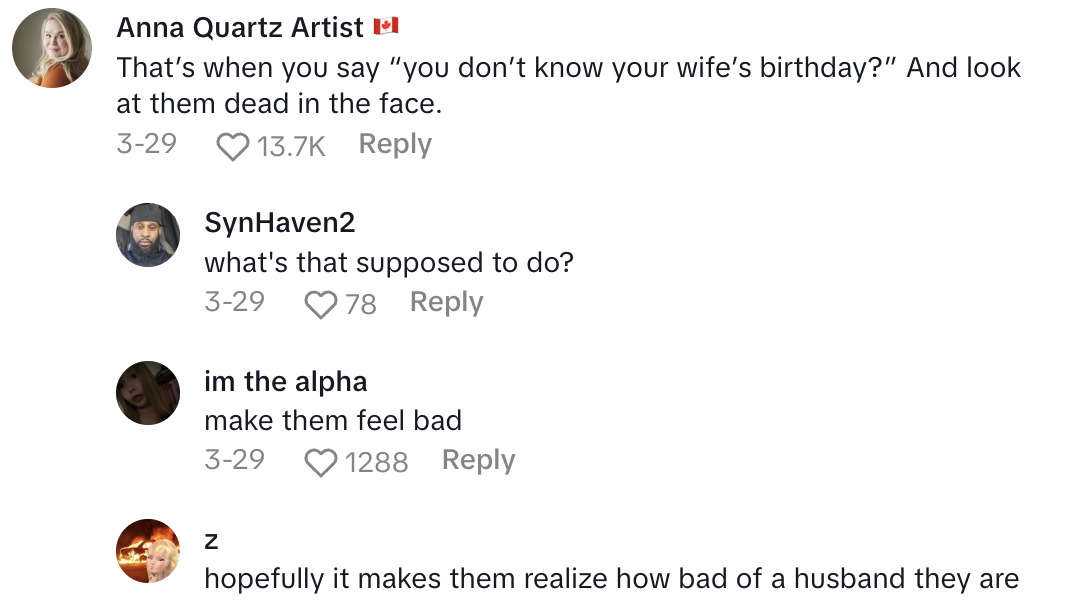Screen dimensions: 1068x602
Task: Go to im the alpha's username
Action: [285, 381]
